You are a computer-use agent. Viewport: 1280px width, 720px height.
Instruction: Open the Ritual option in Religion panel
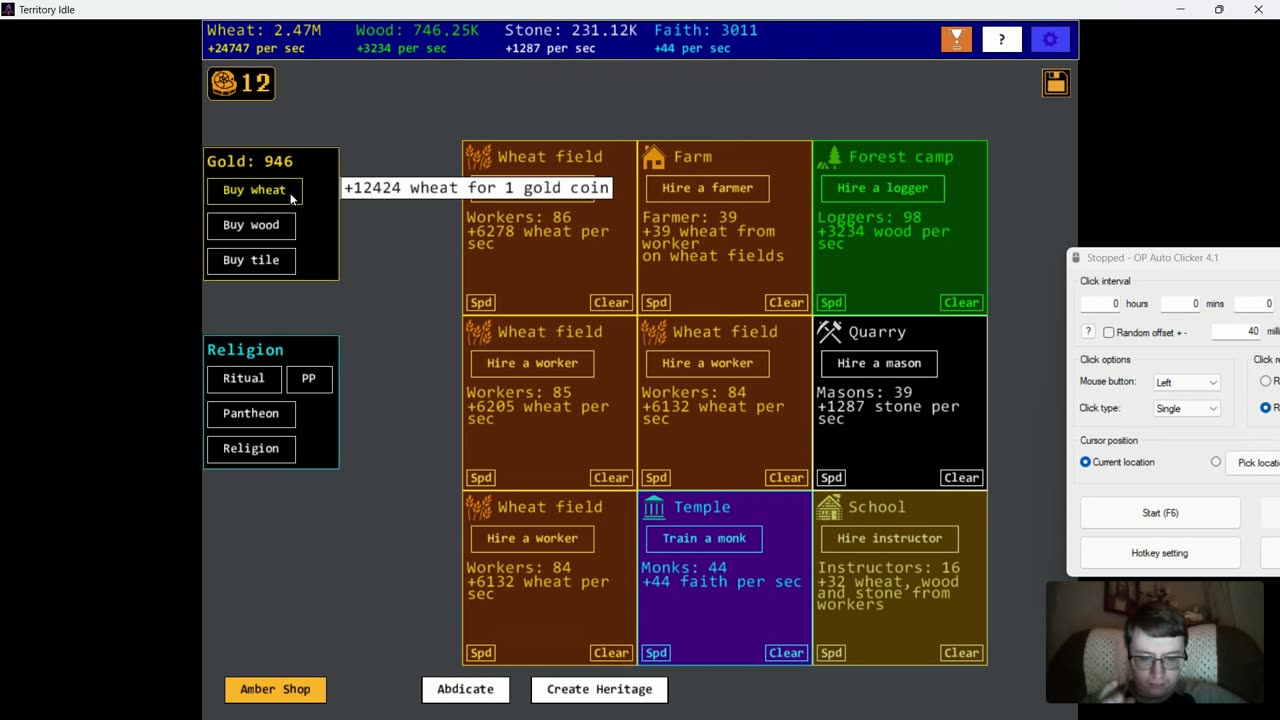click(244, 378)
